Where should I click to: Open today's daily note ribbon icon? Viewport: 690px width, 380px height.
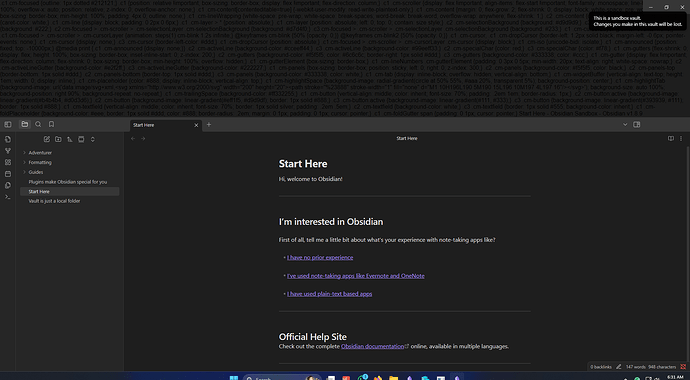coord(7,174)
